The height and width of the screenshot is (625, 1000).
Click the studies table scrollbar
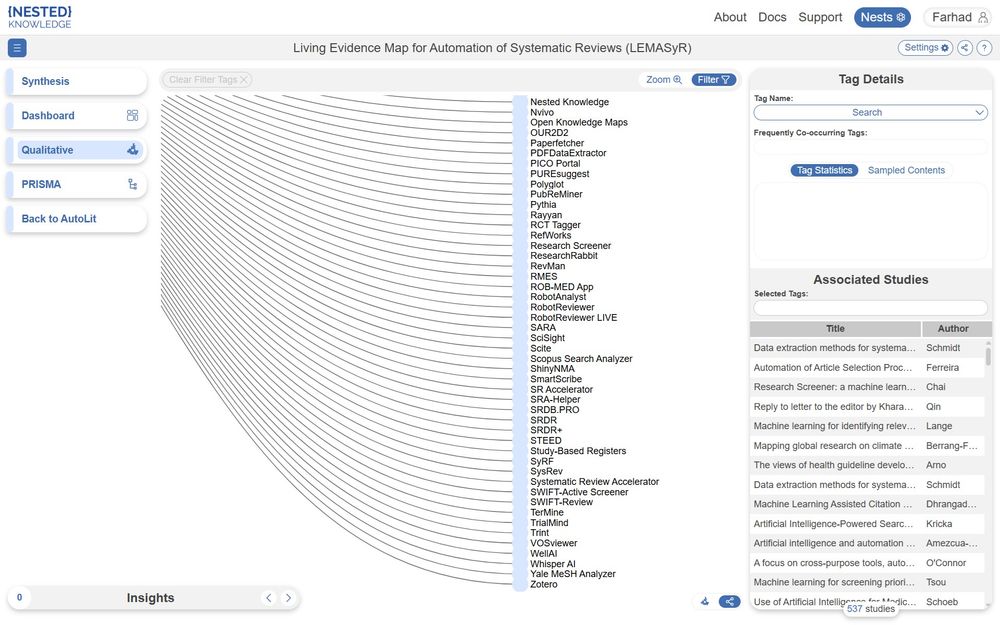click(988, 355)
